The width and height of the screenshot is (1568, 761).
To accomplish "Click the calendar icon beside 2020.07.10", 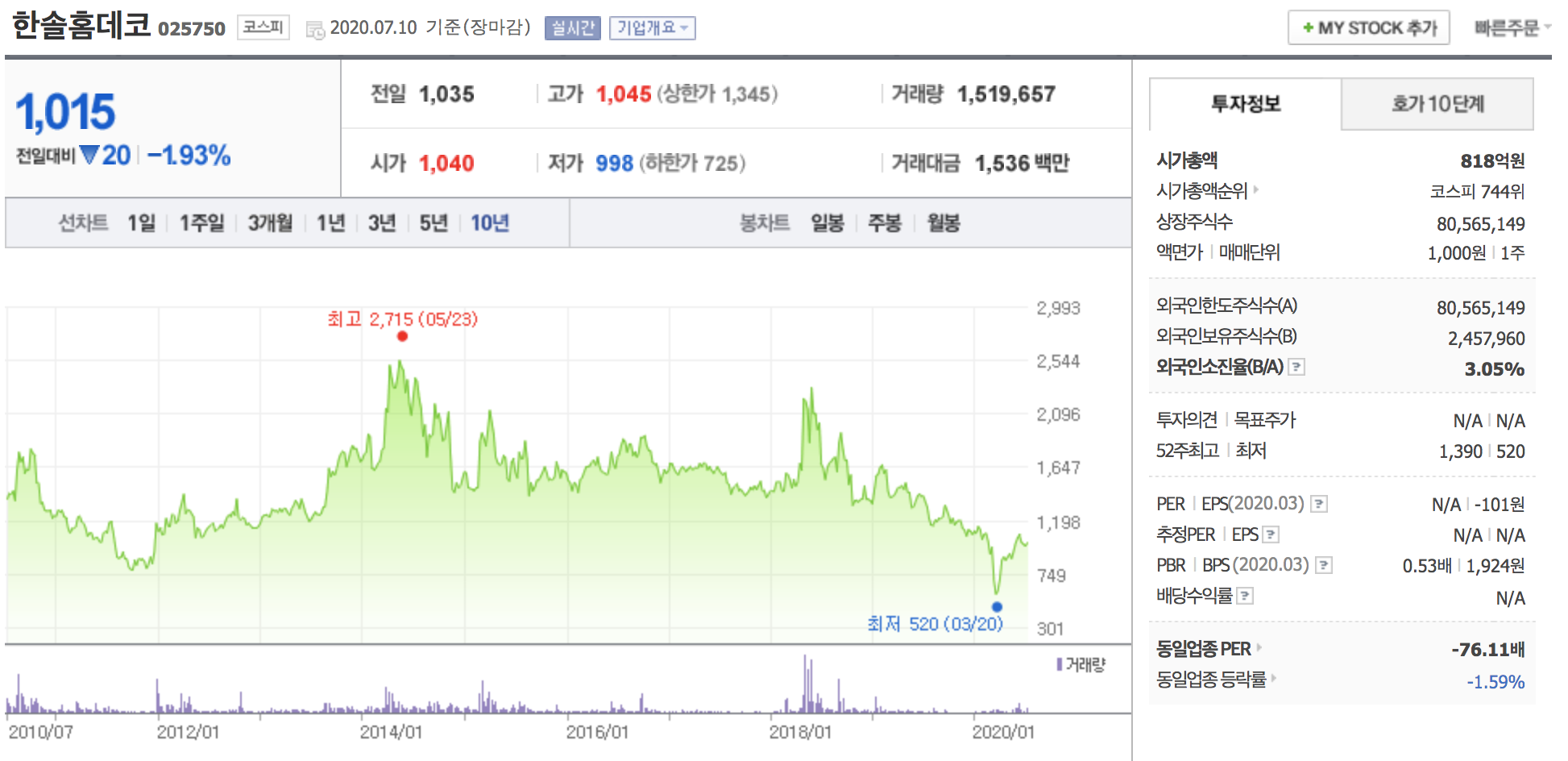I will (315, 30).
